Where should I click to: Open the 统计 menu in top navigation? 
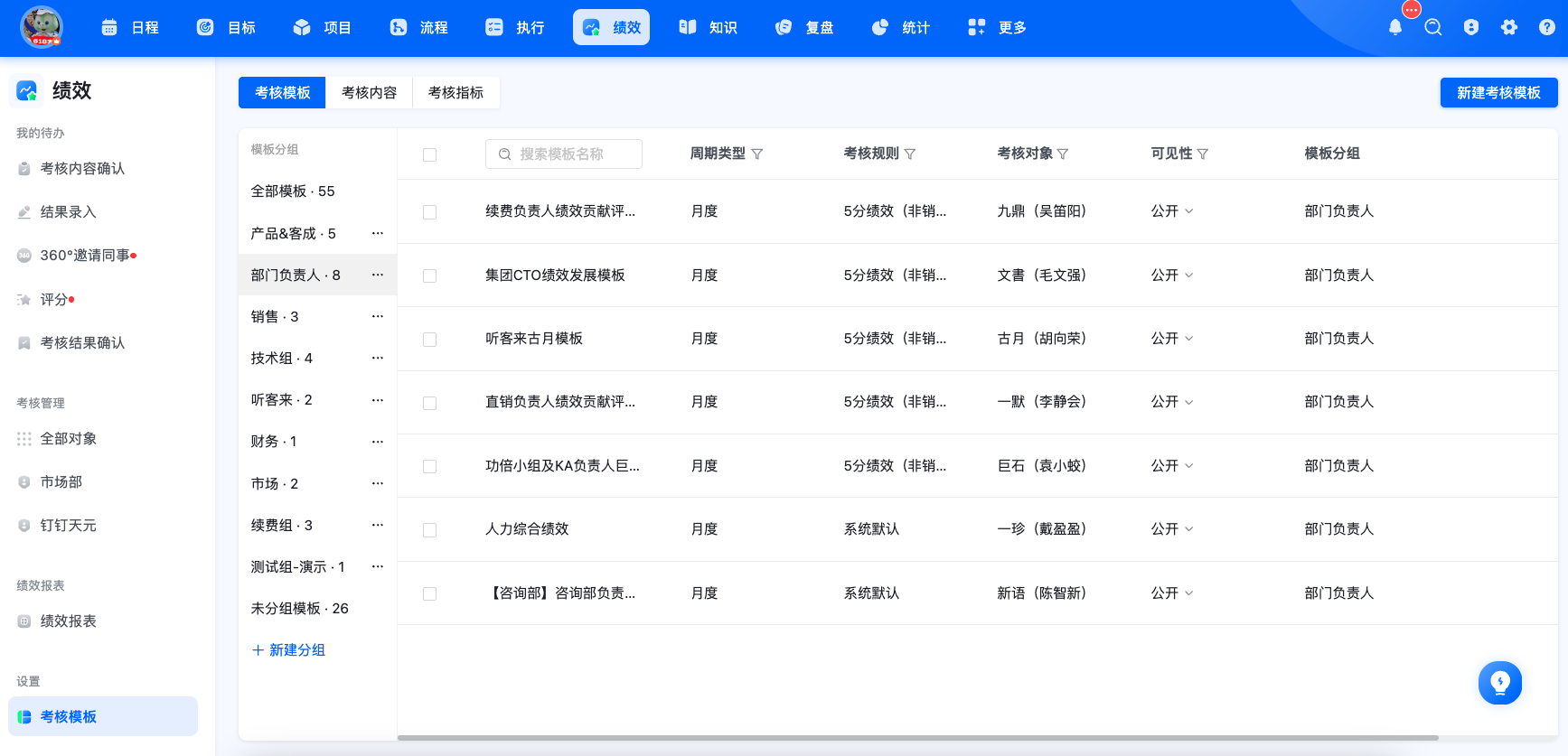tap(901, 28)
